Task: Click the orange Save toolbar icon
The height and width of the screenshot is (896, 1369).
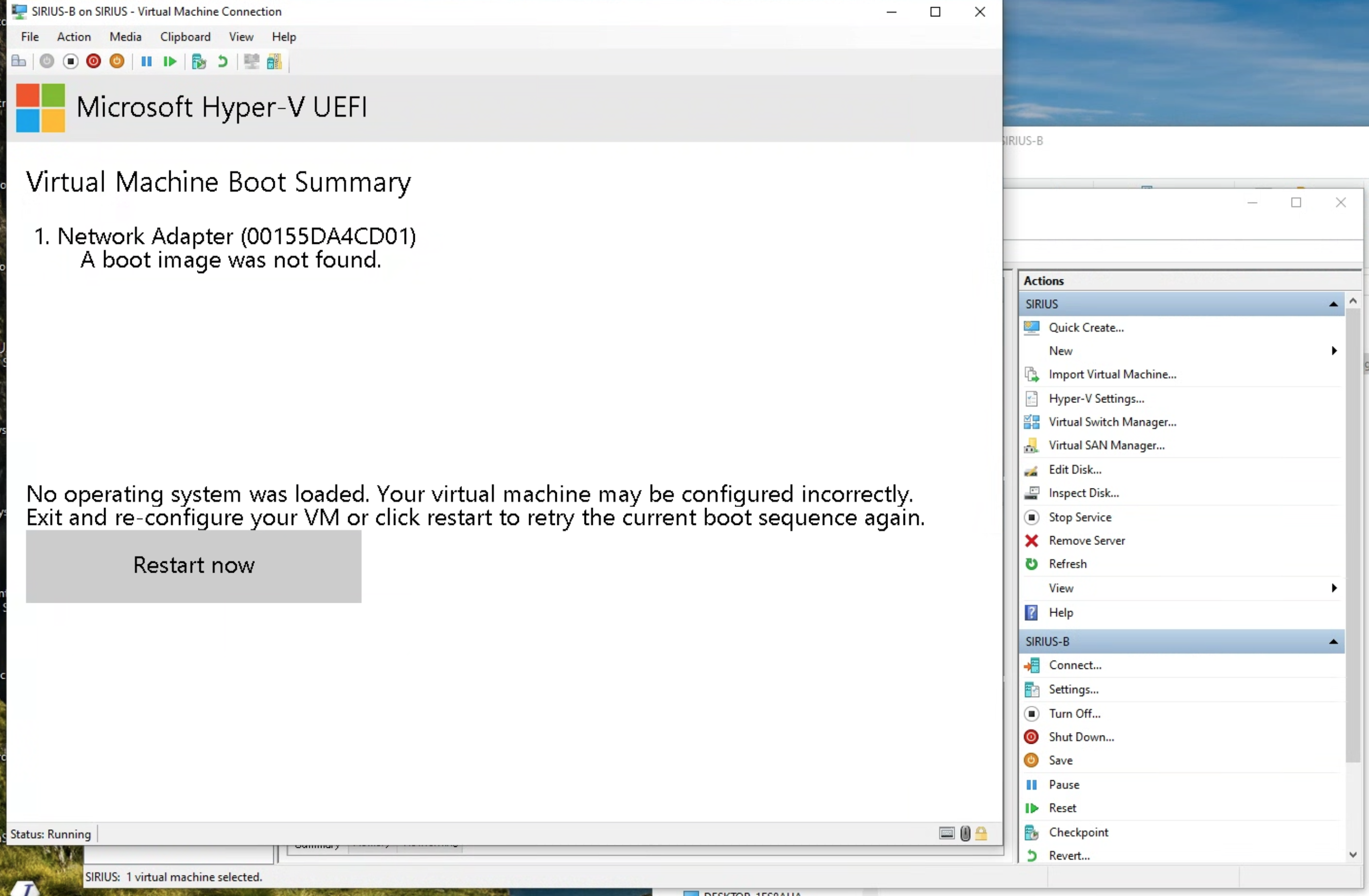Action: [x=117, y=61]
